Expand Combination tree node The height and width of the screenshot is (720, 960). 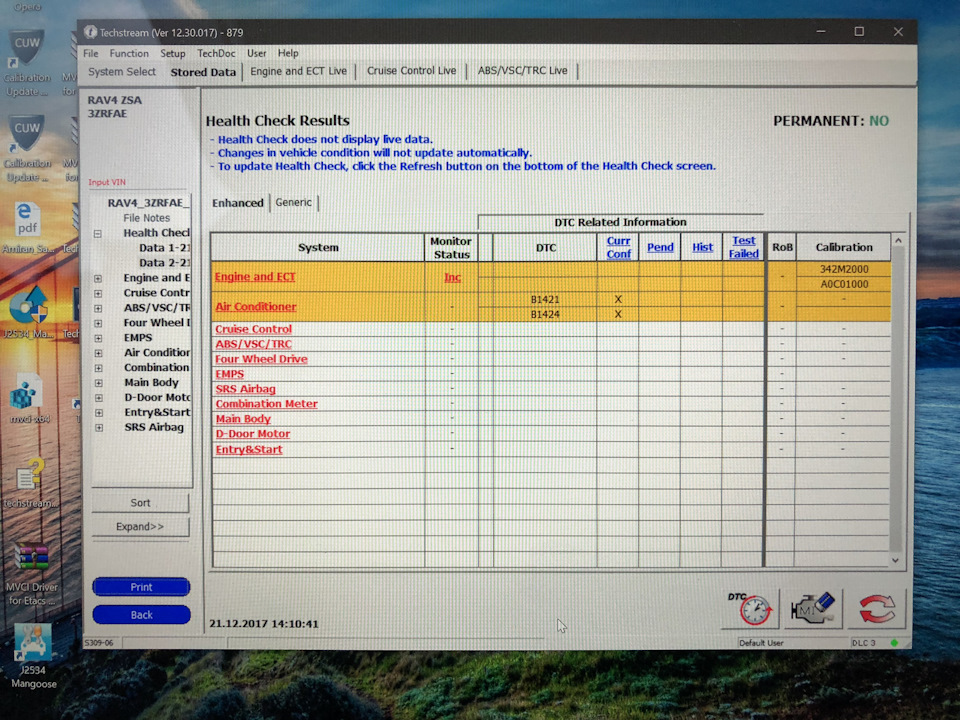coord(98,368)
